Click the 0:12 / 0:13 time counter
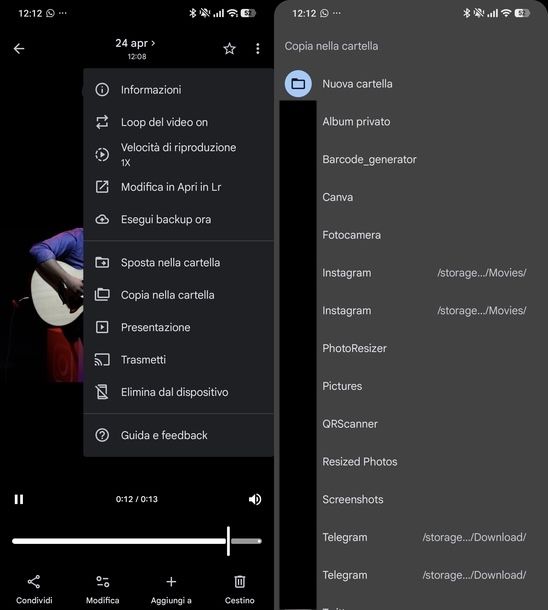The image size is (548, 610). point(137,499)
